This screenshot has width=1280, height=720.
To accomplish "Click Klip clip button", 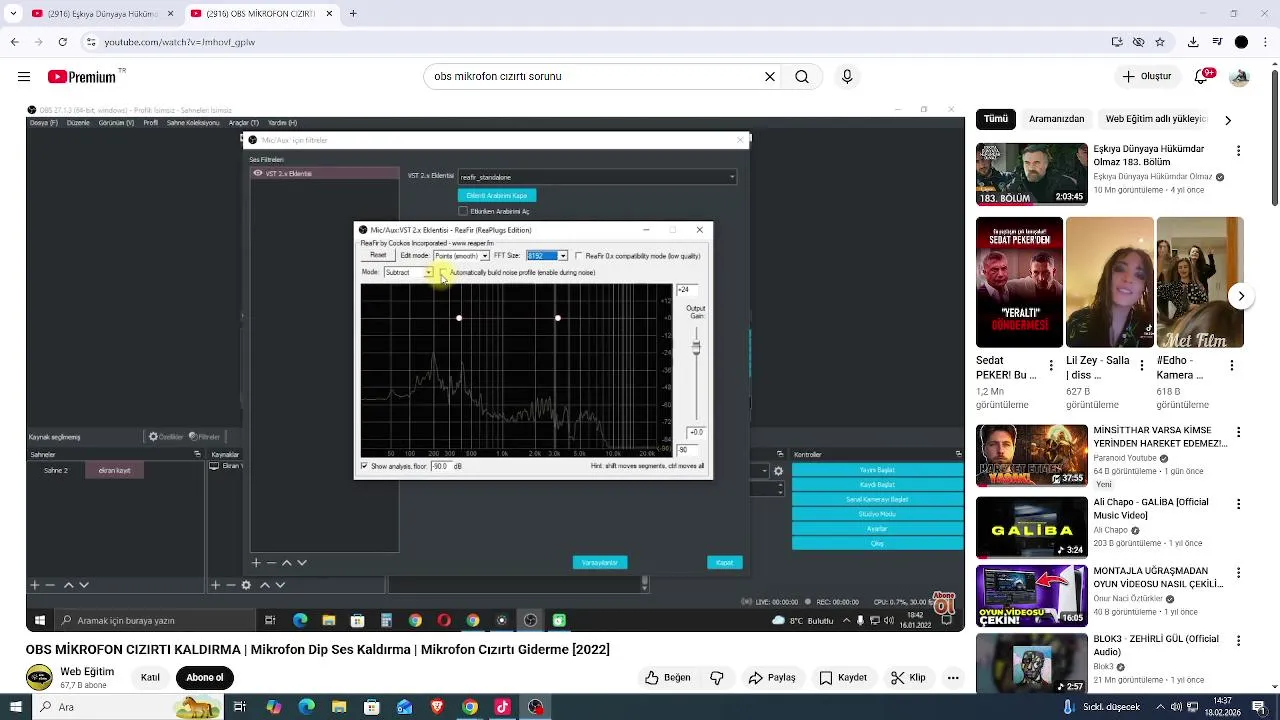I will (909, 677).
